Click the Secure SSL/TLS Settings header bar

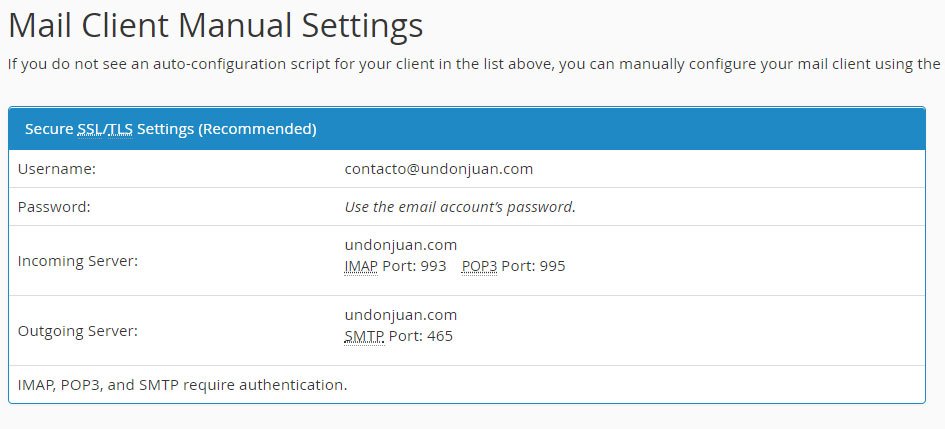[467, 129]
